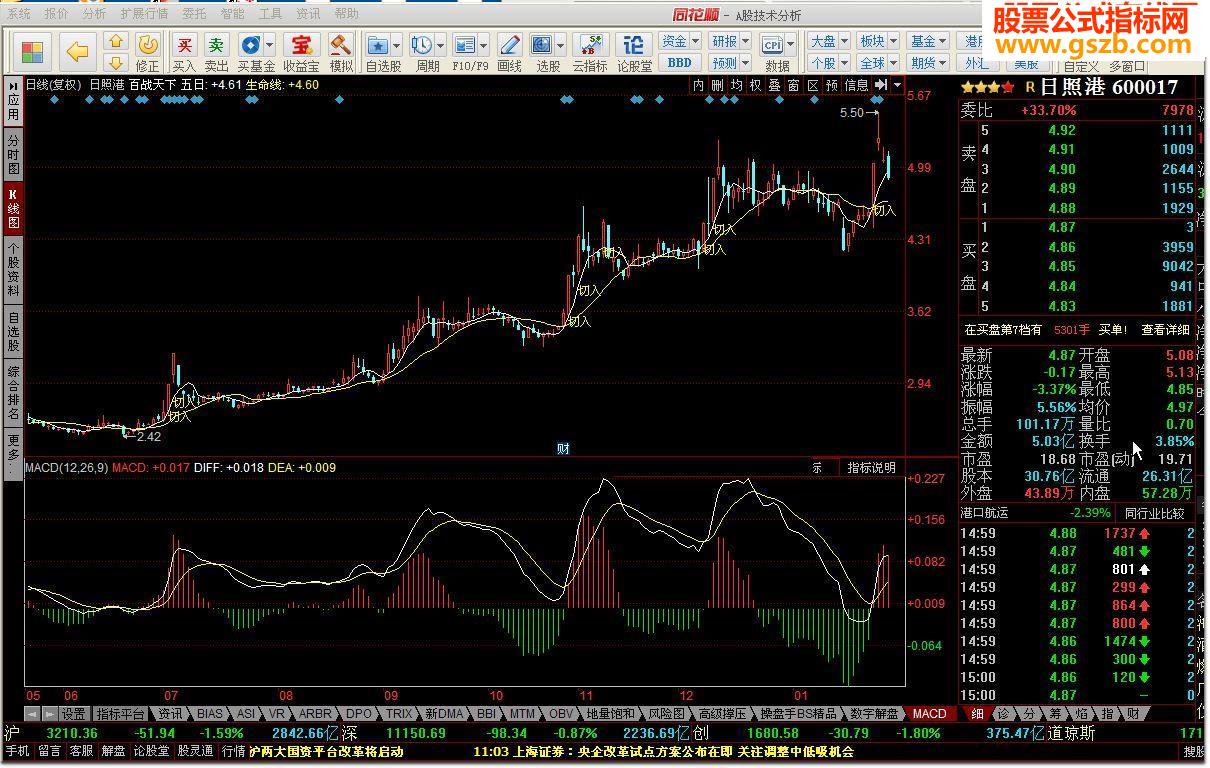1210x768 pixels.
Task: Click the 财 marker on the chart
Action: coord(563,449)
